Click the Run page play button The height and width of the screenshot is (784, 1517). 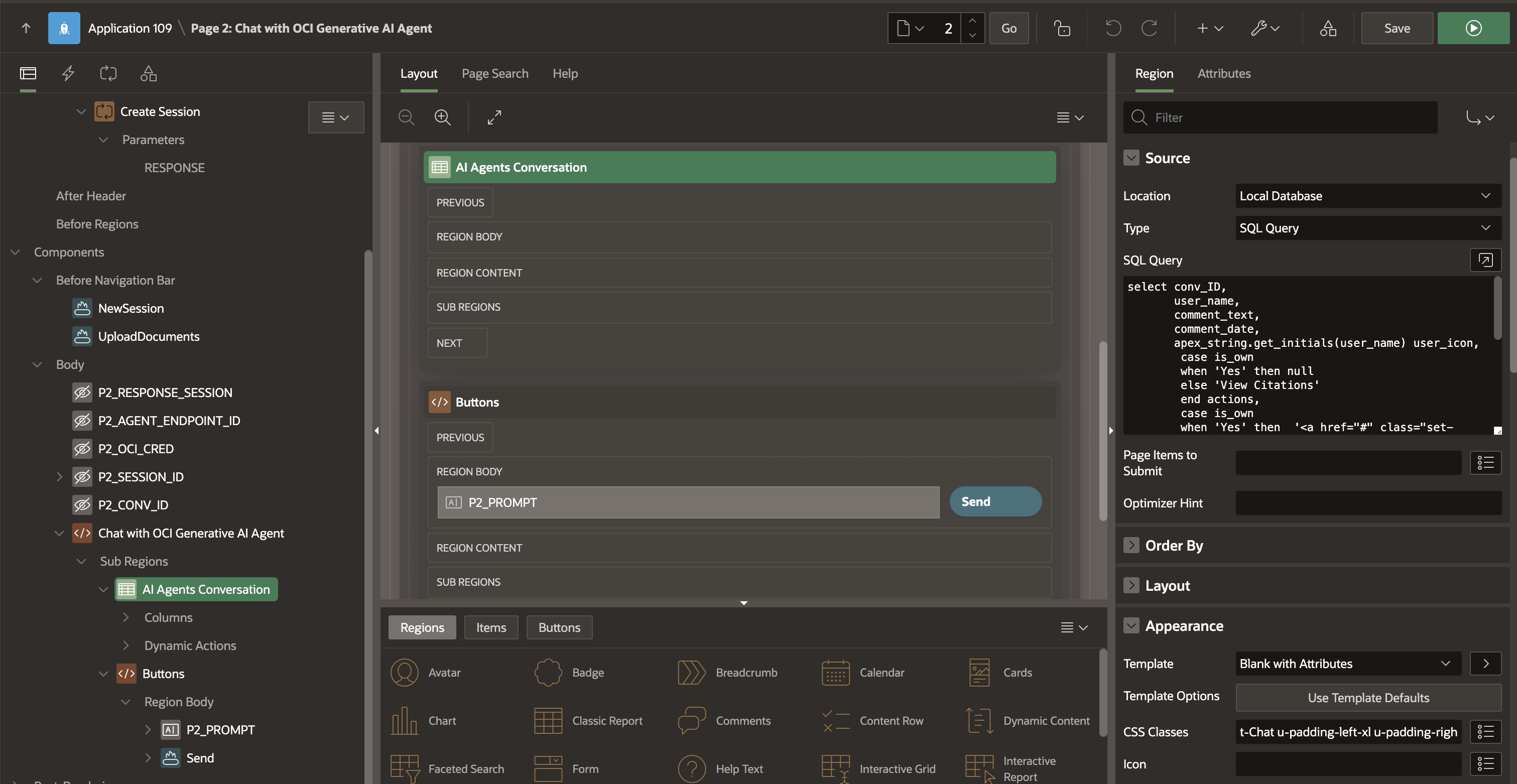[1473, 28]
